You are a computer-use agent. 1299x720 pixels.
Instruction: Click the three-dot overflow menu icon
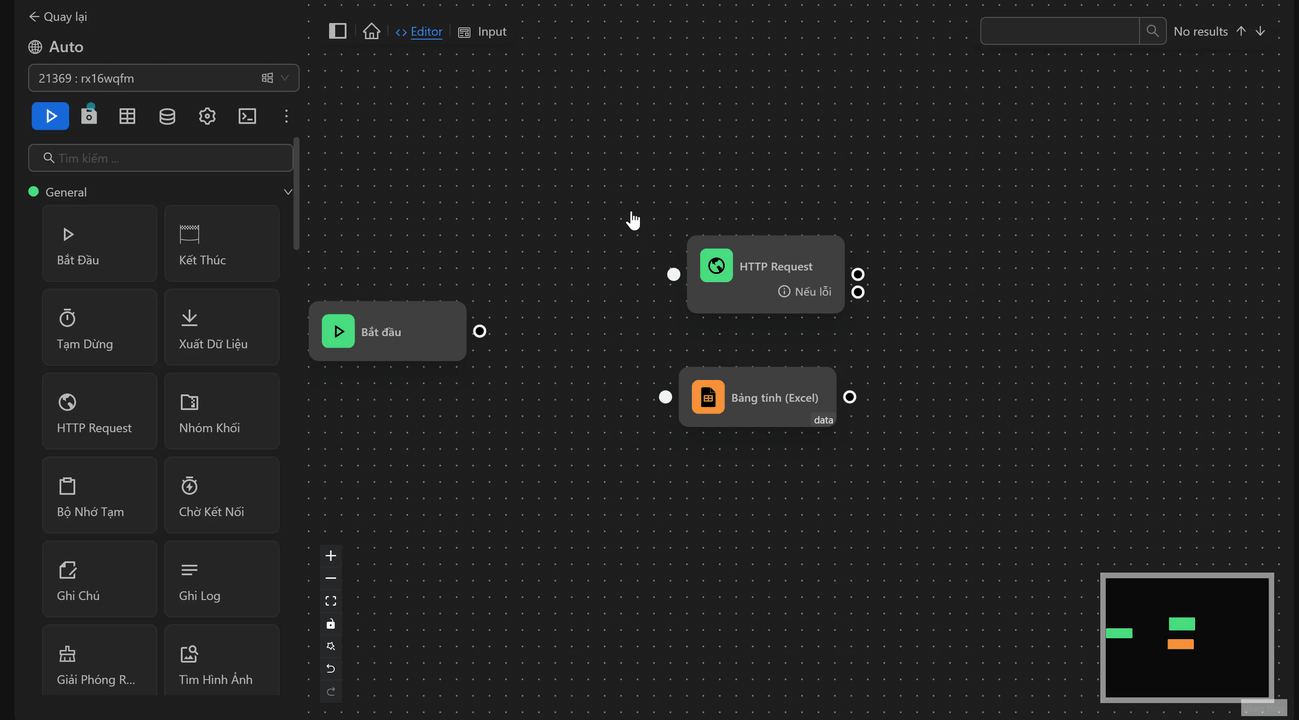[286, 116]
